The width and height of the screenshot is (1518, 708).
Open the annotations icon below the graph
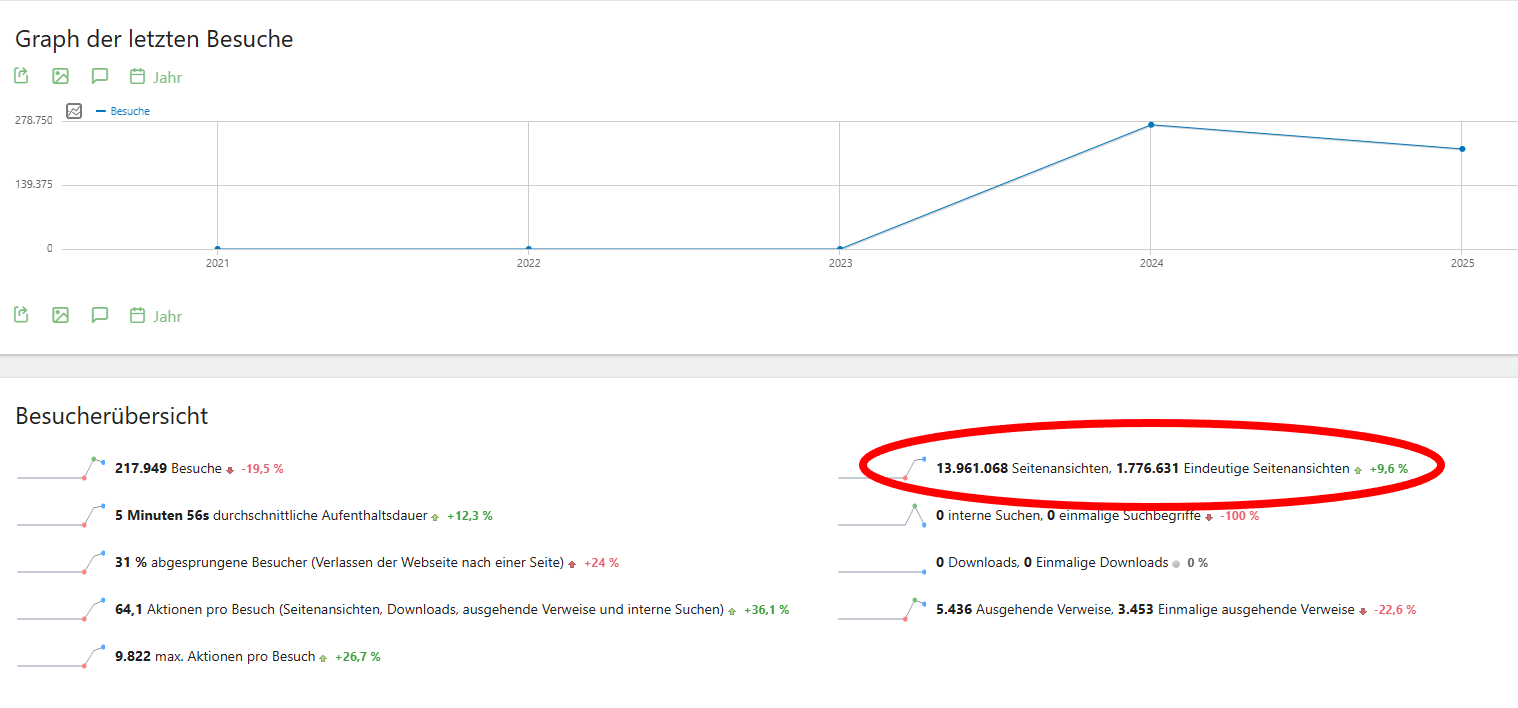[x=99, y=315]
